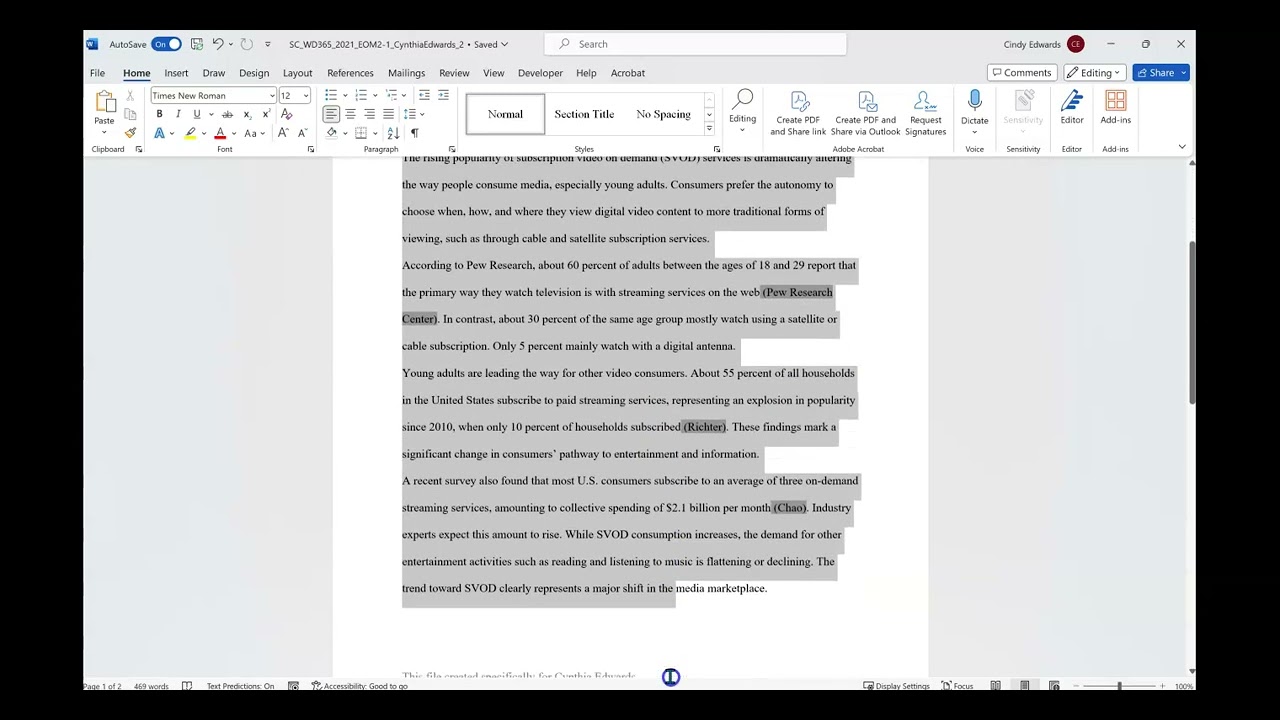Click the Increase Font Size icon

point(283,133)
